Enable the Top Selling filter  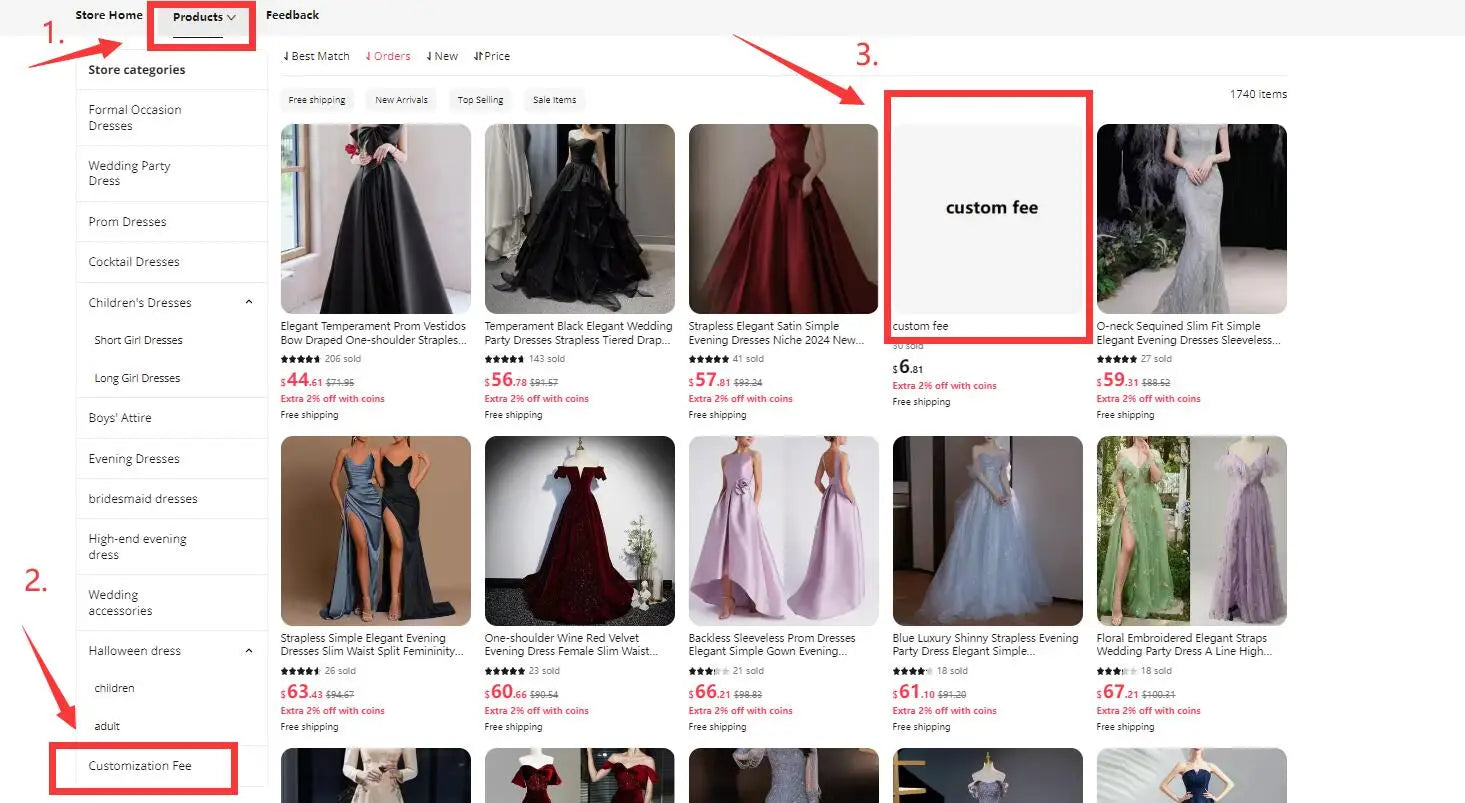click(480, 99)
